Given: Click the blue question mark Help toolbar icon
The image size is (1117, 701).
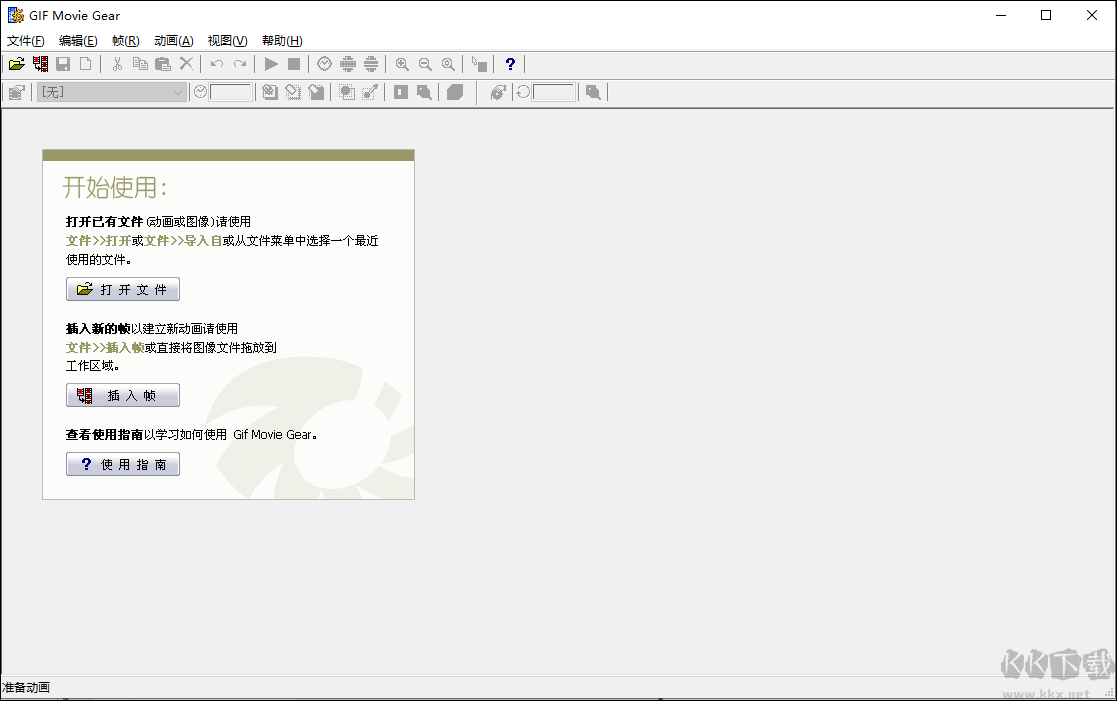Looking at the screenshot, I should [510, 64].
